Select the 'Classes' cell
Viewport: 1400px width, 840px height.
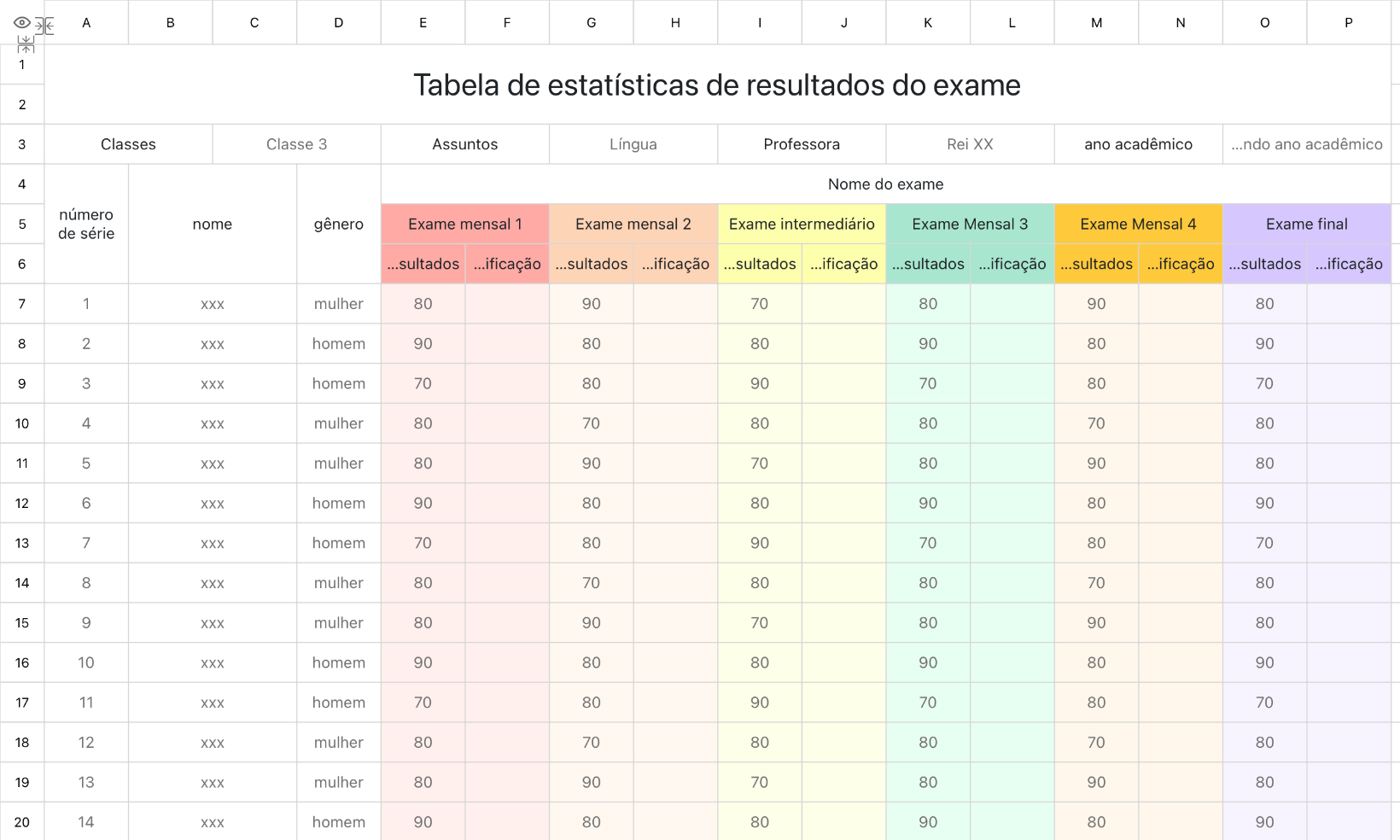click(x=128, y=144)
